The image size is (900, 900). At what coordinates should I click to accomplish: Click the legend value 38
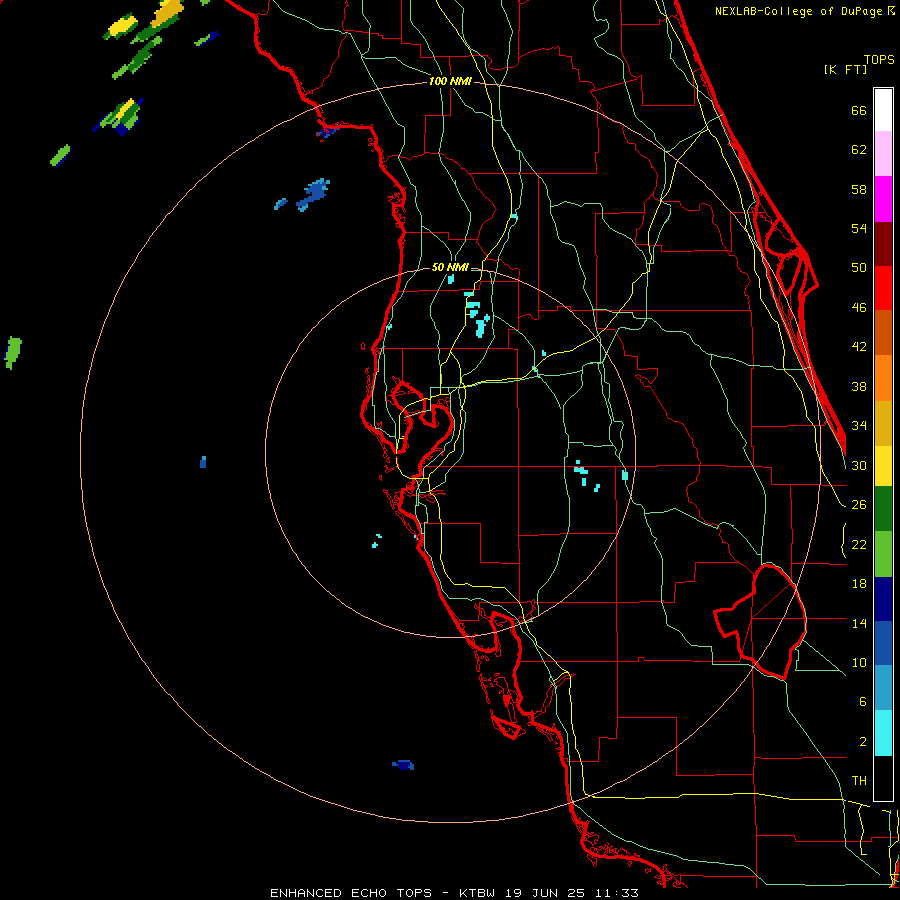(859, 386)
